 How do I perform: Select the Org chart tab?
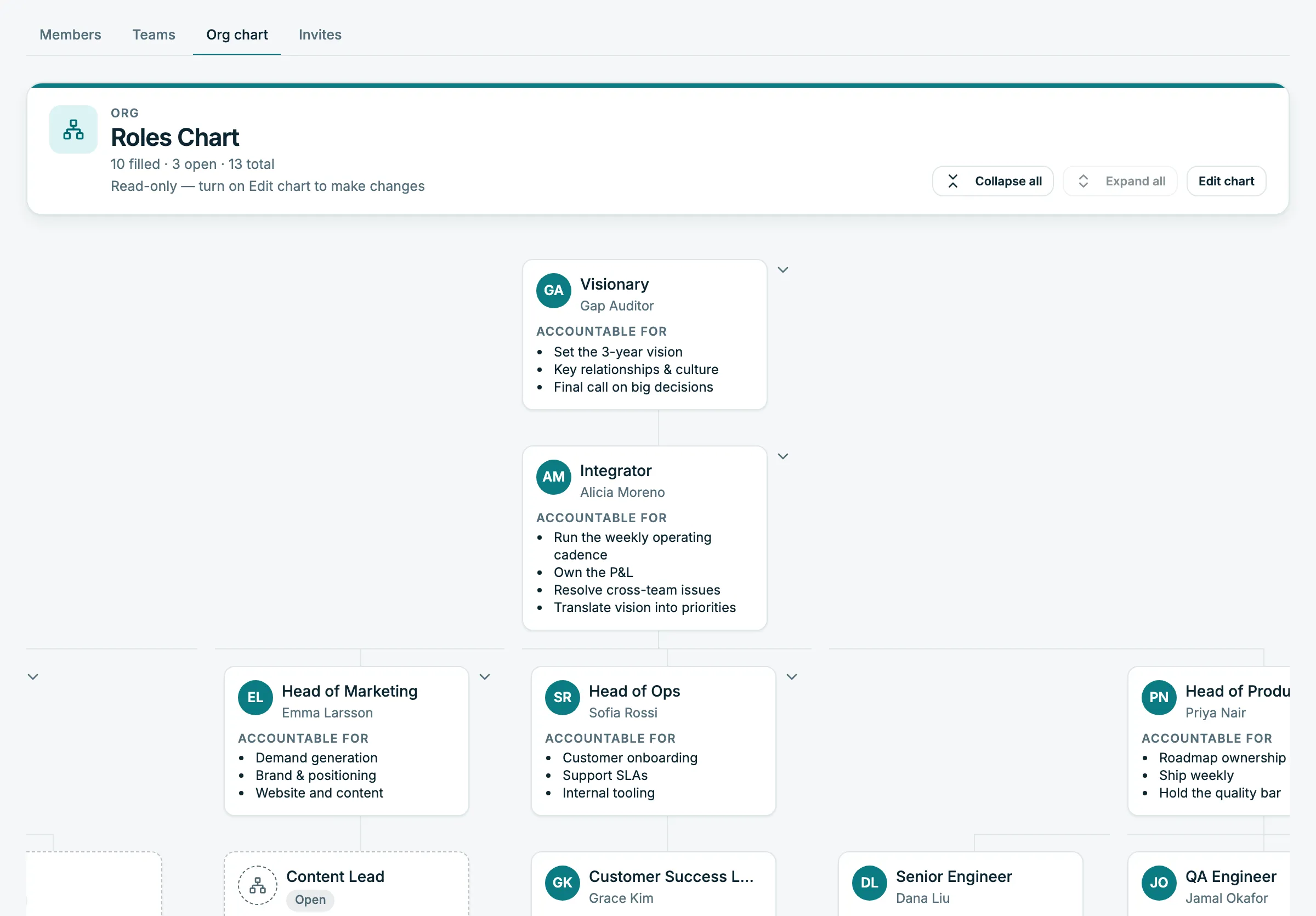pyautogui.click(x=237, y=35)
